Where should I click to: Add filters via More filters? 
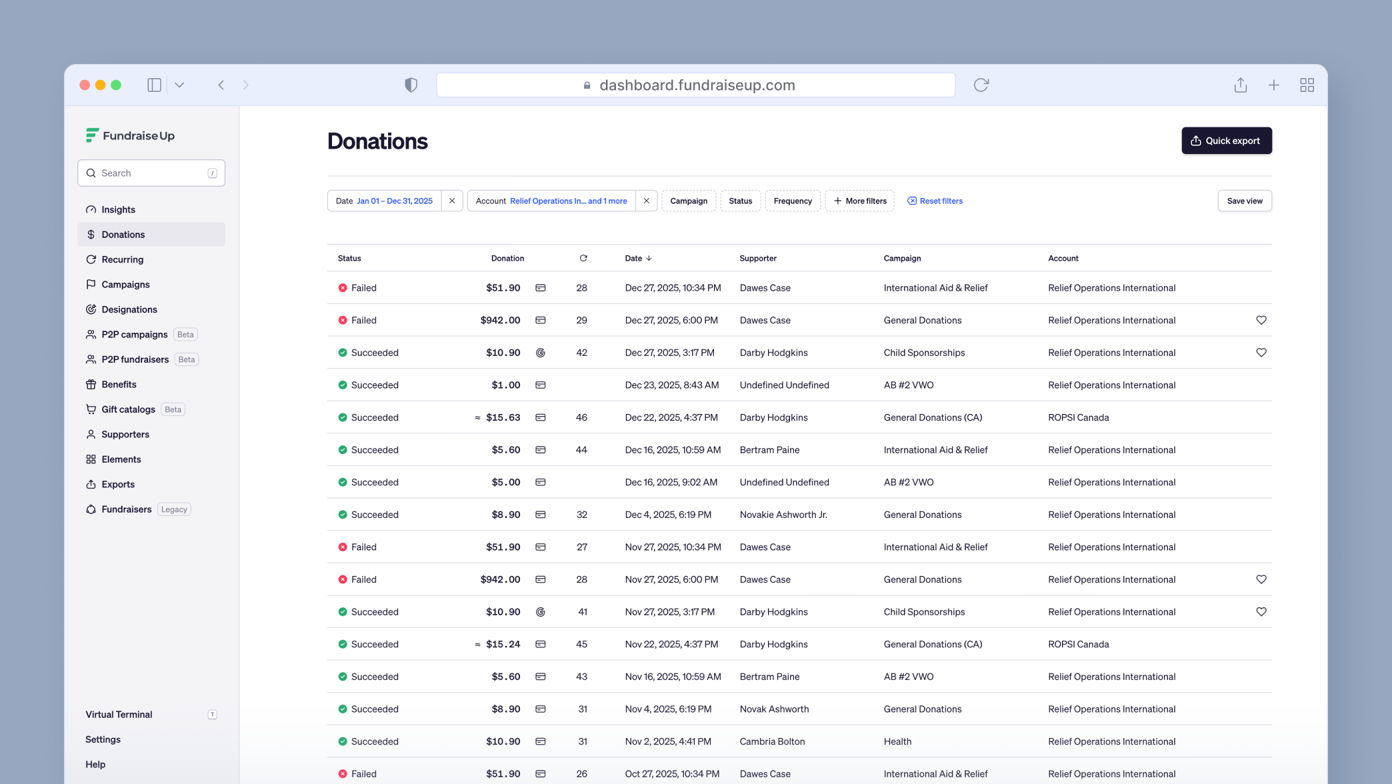(x=860, y=201)
